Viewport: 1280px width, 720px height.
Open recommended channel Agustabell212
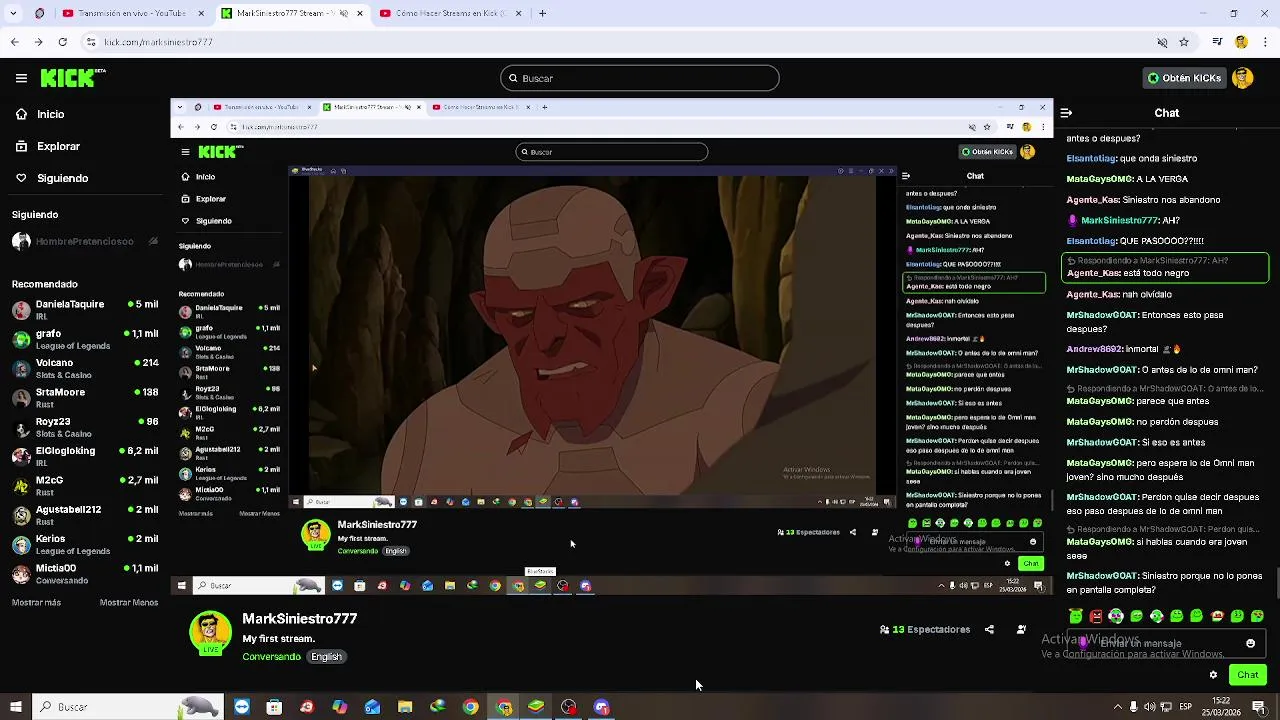point(85,515)
